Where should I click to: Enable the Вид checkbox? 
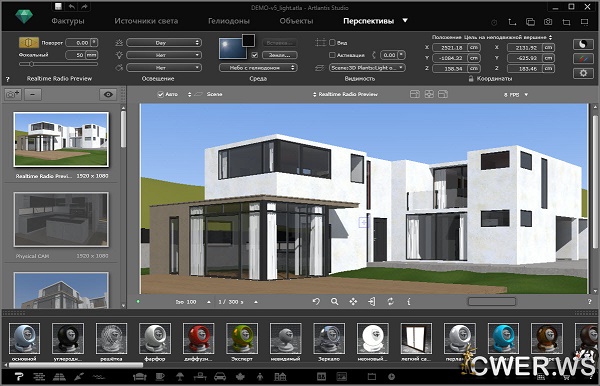[x=332, y=42]
